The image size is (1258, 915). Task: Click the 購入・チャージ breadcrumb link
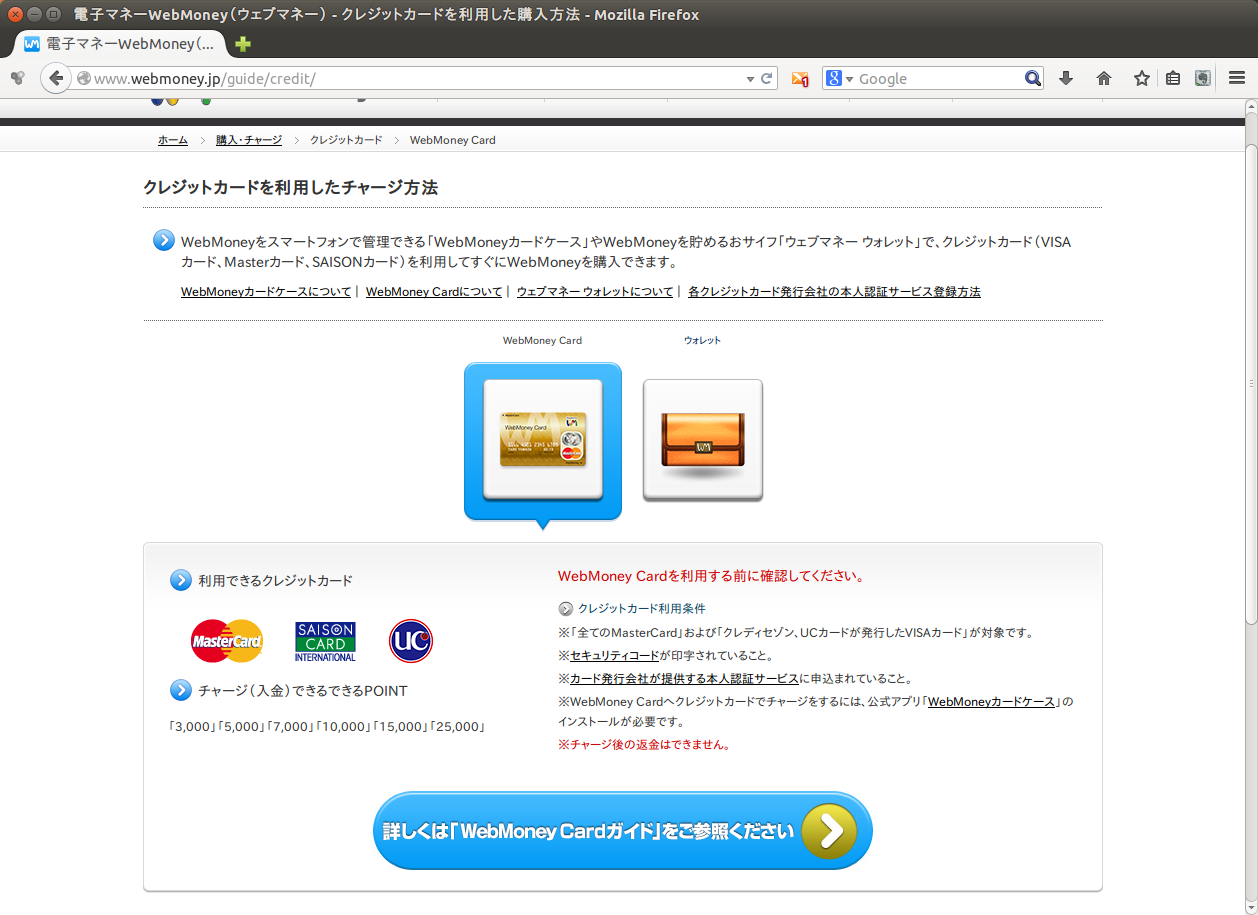249,140
